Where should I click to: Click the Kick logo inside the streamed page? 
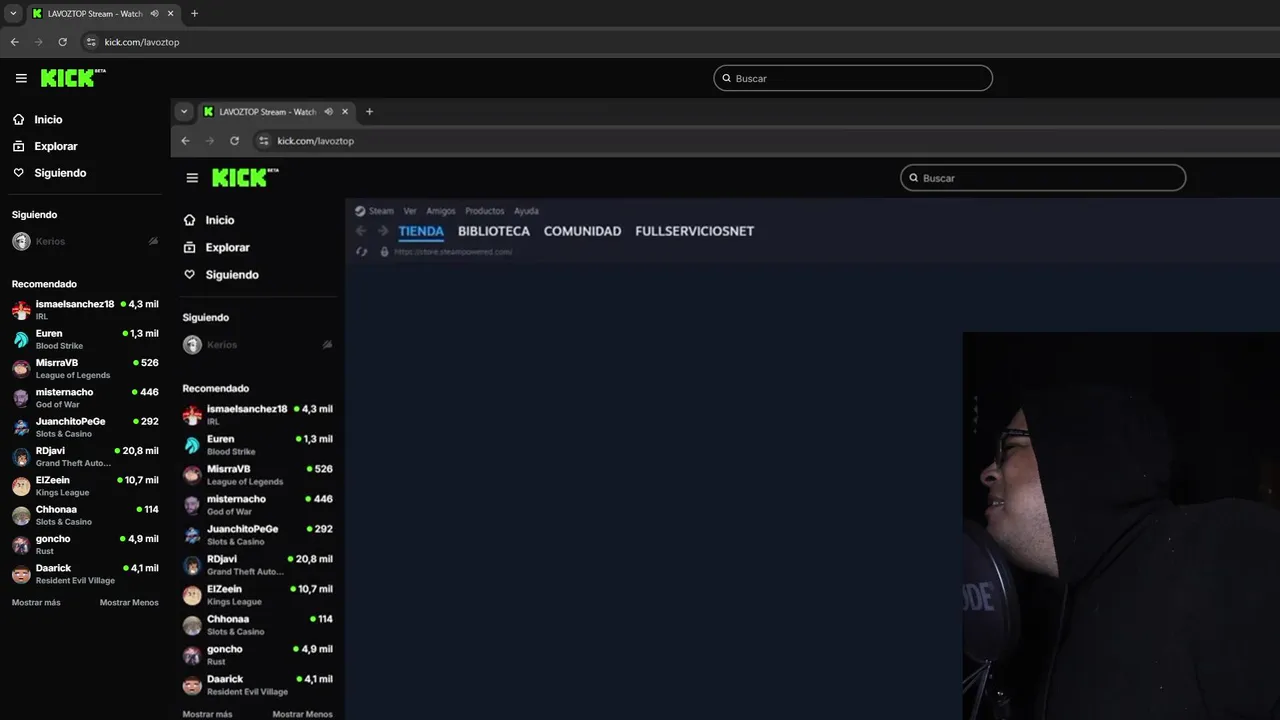click(245, 178)
